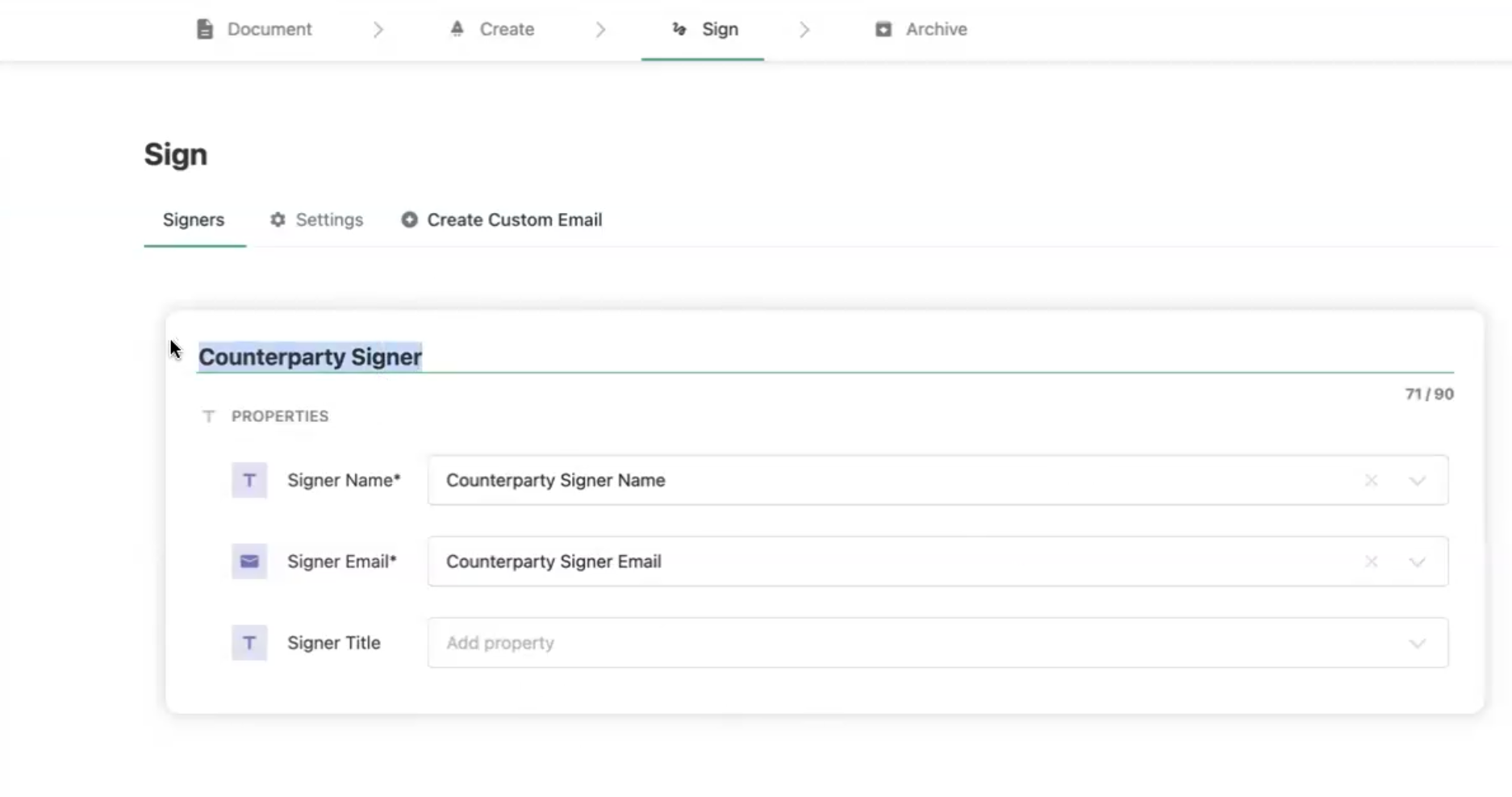
Task: Click the Document page icon
Action: click(x=205, y=29)
